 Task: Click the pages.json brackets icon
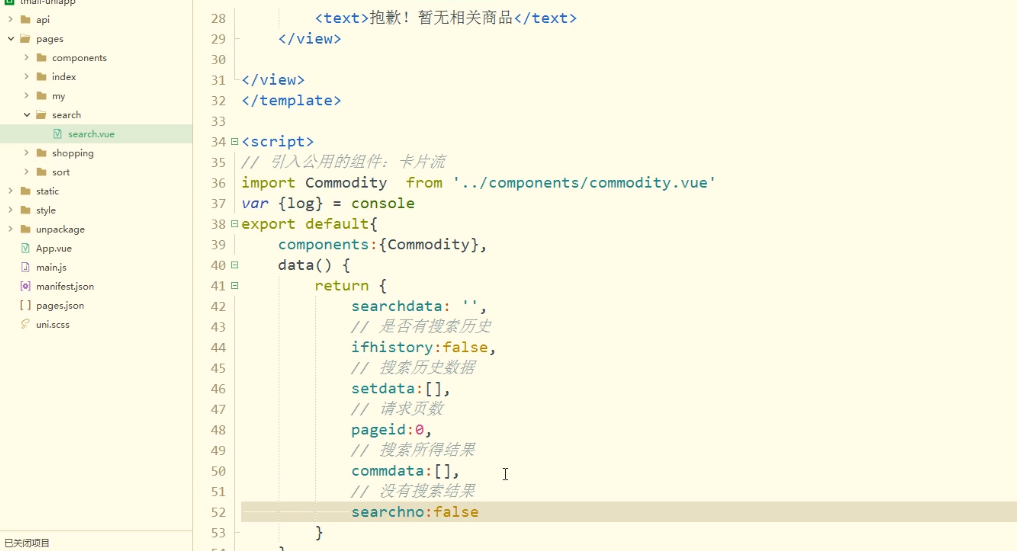25,305
